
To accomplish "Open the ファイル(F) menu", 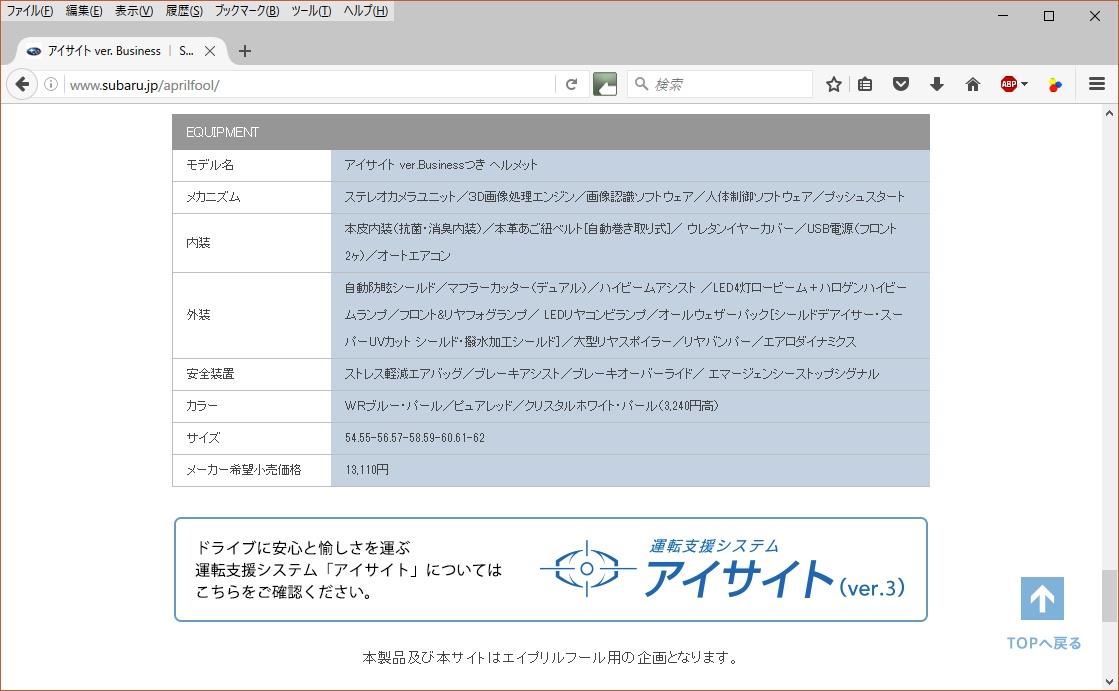I will tap(29, 11).
